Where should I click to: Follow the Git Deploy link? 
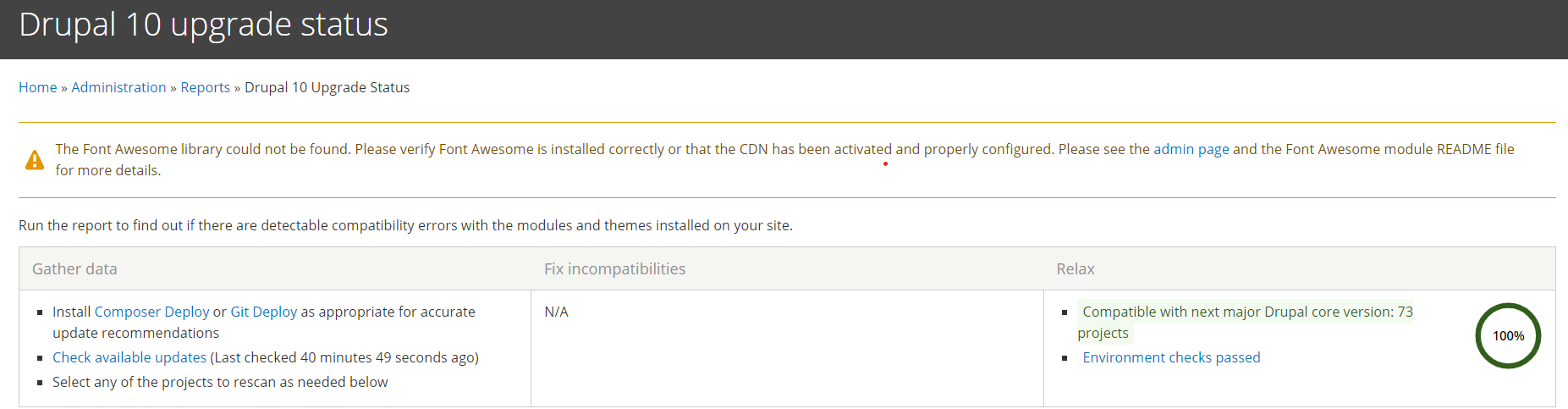[x=264, y=312]
